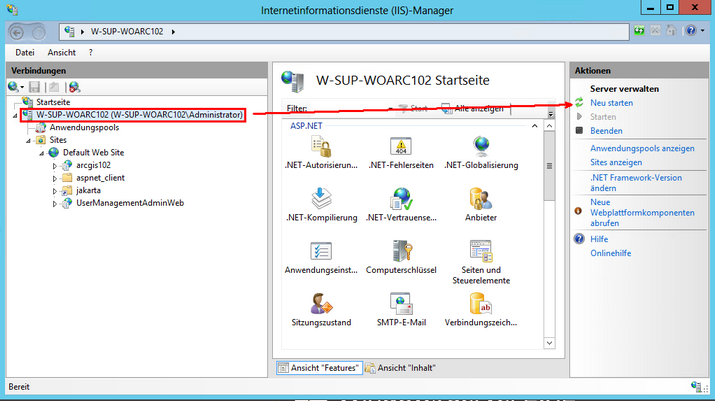Image resolution: width=715 pixels, height=401 pixels.
Task: Click the back navigation arrow button
Action: click(17, 32)
